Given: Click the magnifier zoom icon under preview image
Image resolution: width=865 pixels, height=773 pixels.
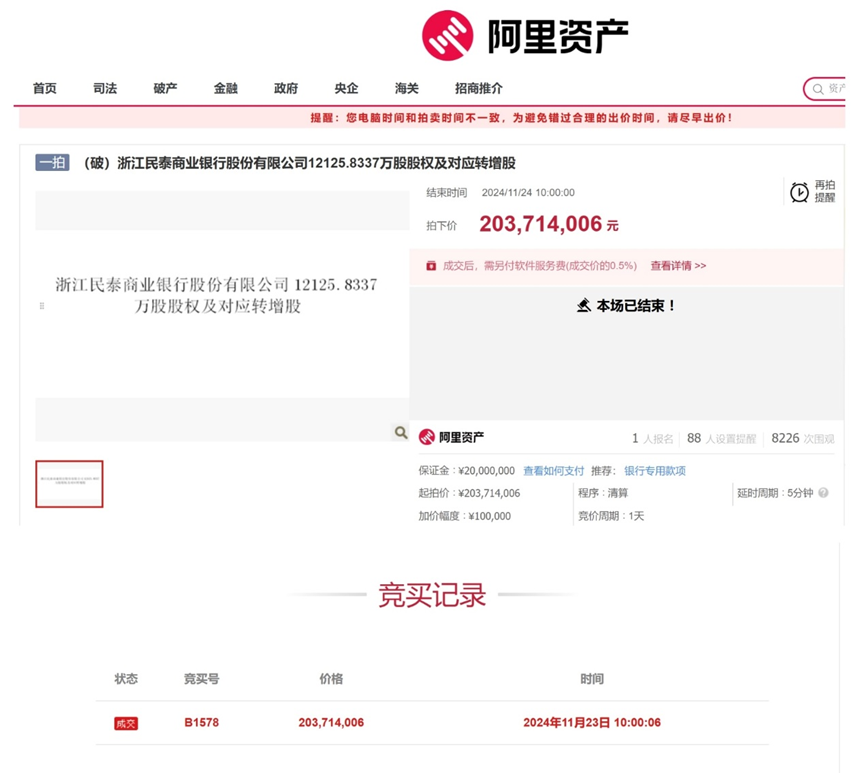Looking at the screenshot, I should 401,433.
